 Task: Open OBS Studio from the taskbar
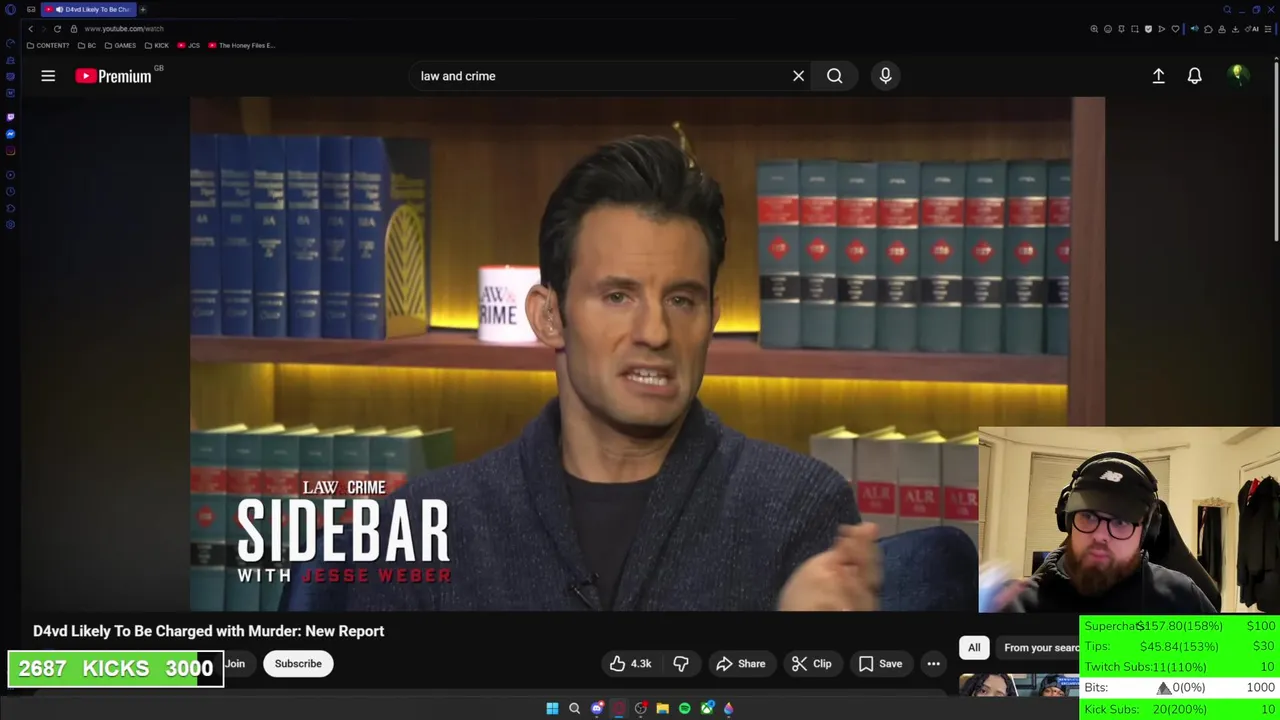641,708
